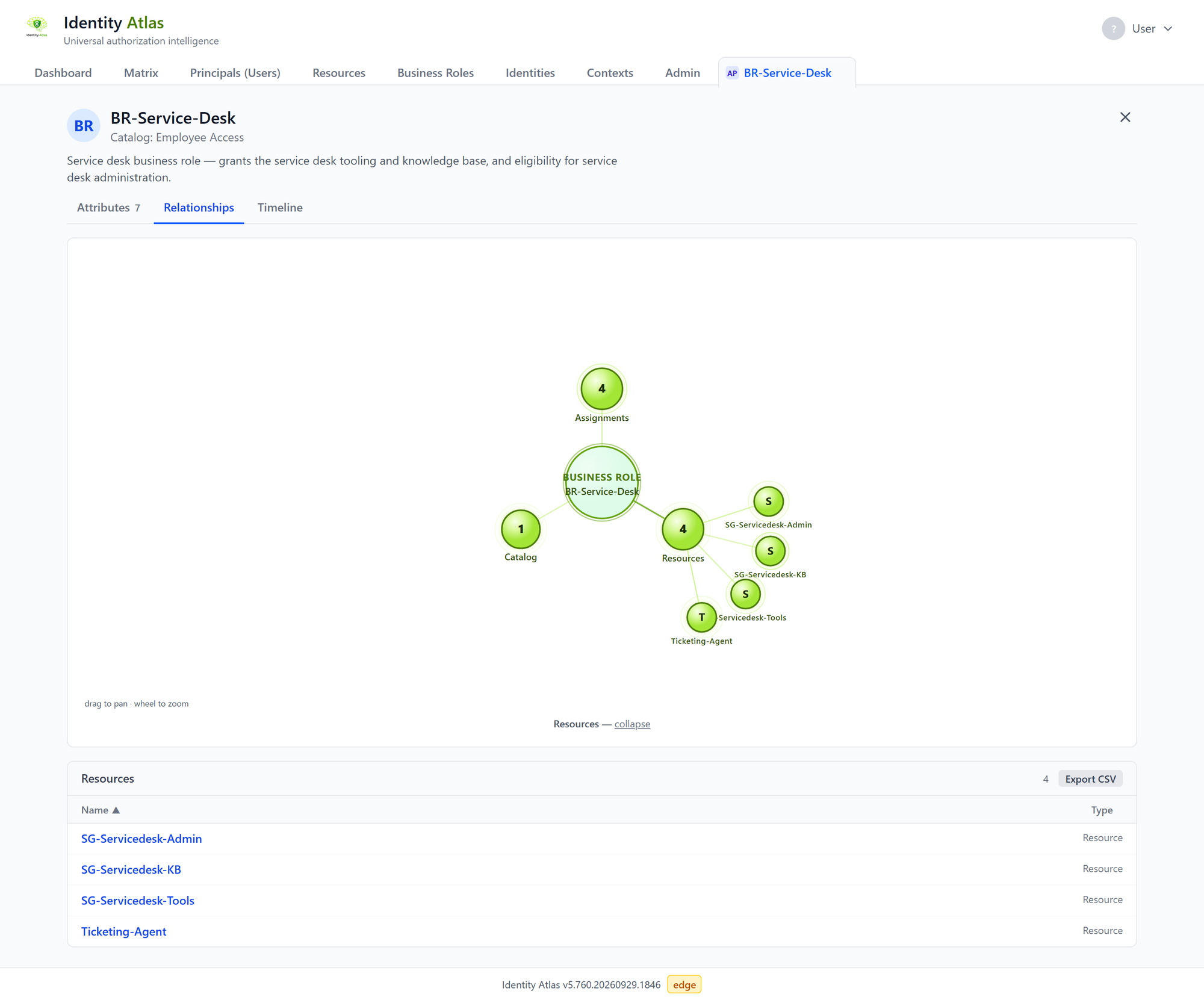Image resolution: width=1204 pixels, height=1000 pixels.
Task: Click the Identity Atlas logo icon
Action: click(37, 26)
